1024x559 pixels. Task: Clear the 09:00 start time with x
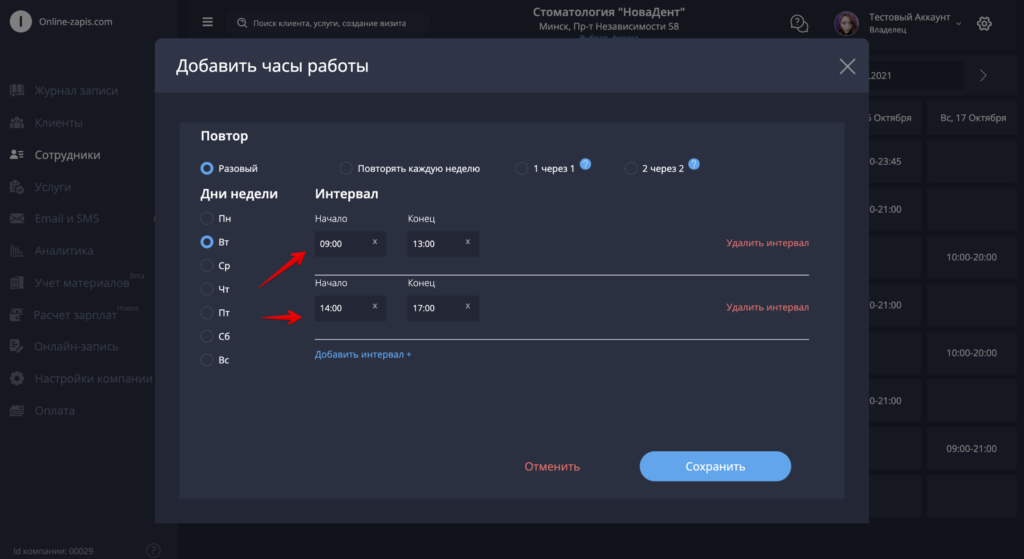(375, 242)
